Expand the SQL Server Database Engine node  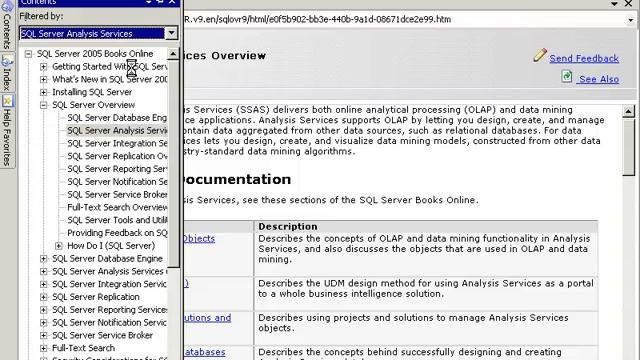[x=43, y=259]
